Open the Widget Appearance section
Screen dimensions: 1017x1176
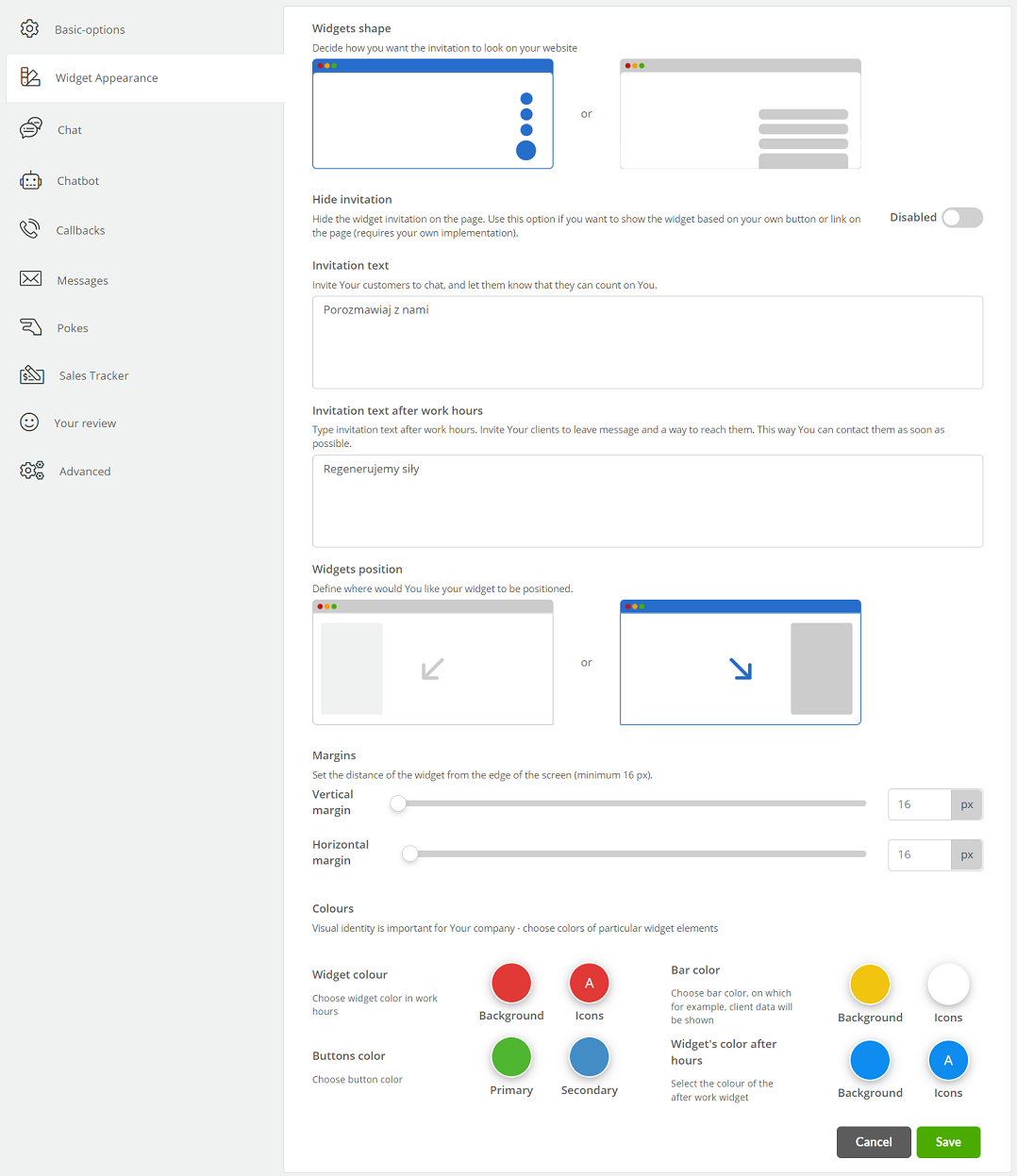click(x=144, y=78)
